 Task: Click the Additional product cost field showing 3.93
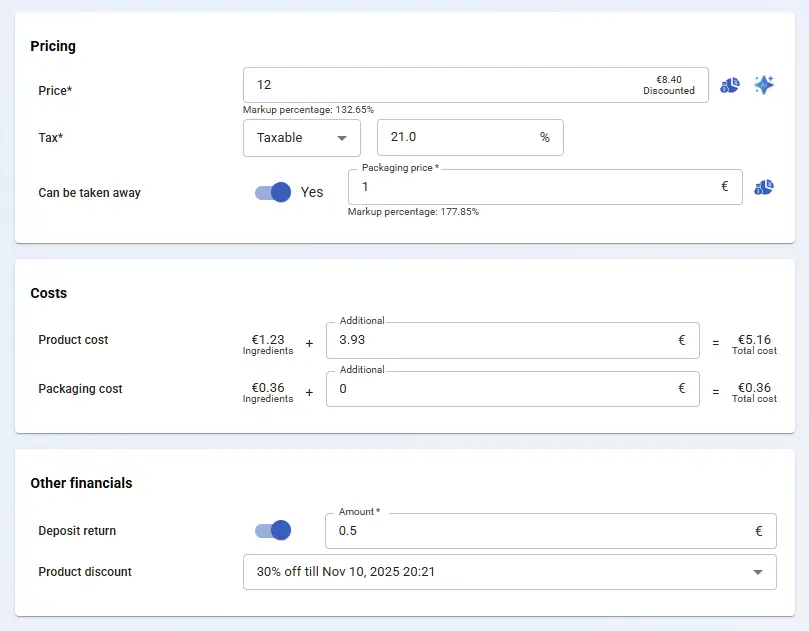click(x=500, y=340)
